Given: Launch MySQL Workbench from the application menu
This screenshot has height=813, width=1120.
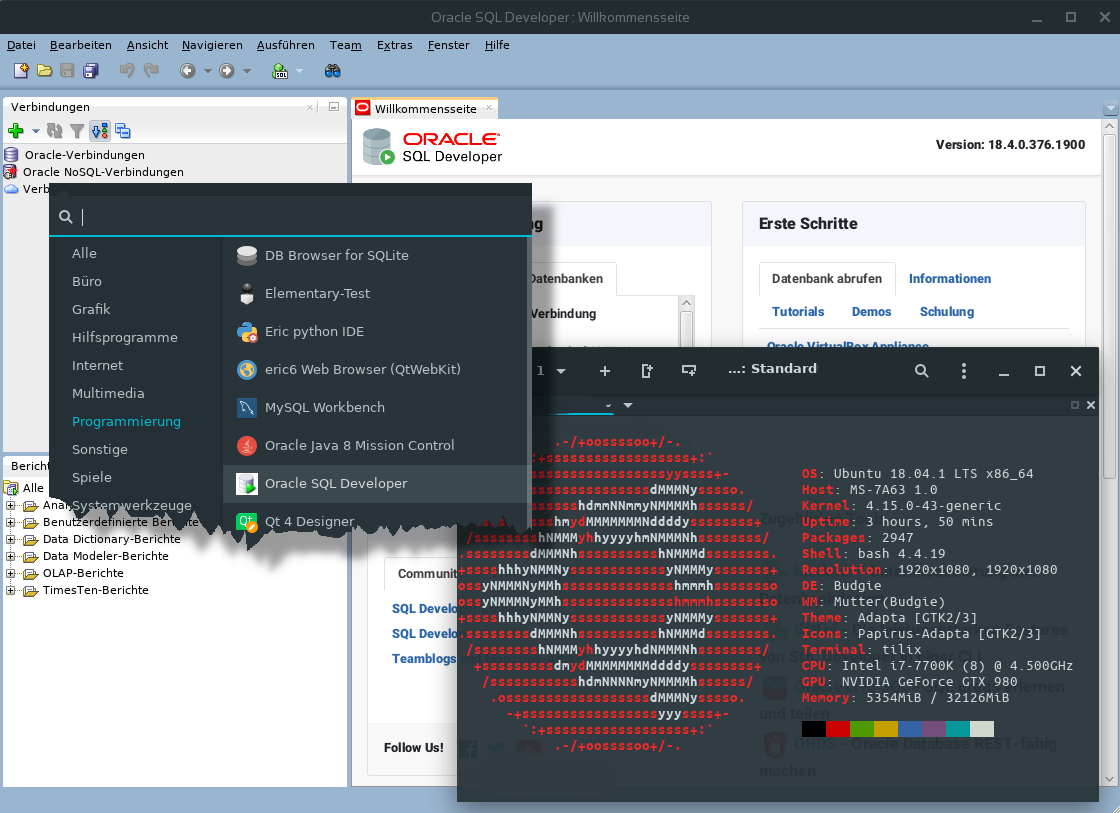Looking at the screenshot, I should point(376,407).
